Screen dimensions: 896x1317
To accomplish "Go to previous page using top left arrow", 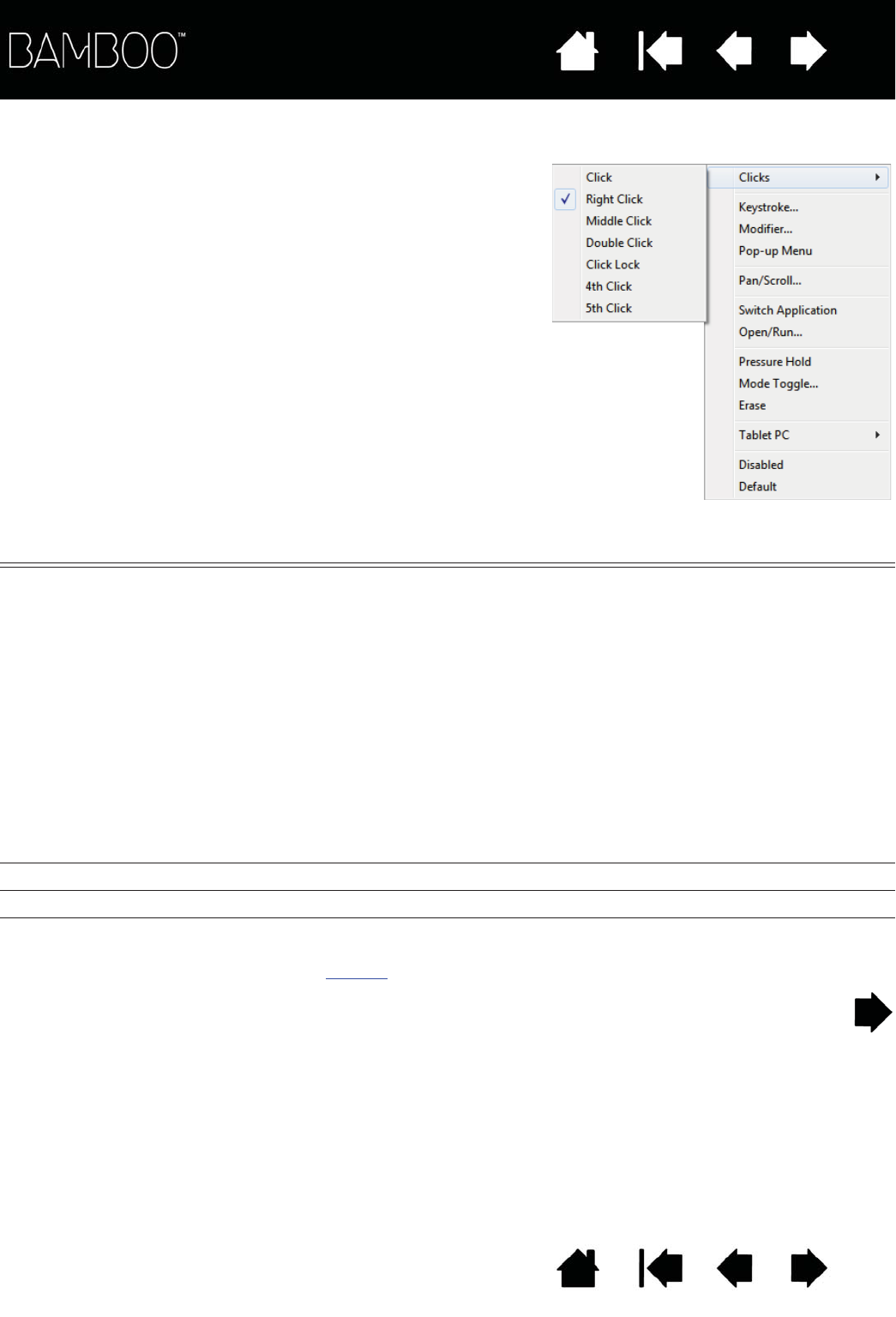I will tap(734, 51).
